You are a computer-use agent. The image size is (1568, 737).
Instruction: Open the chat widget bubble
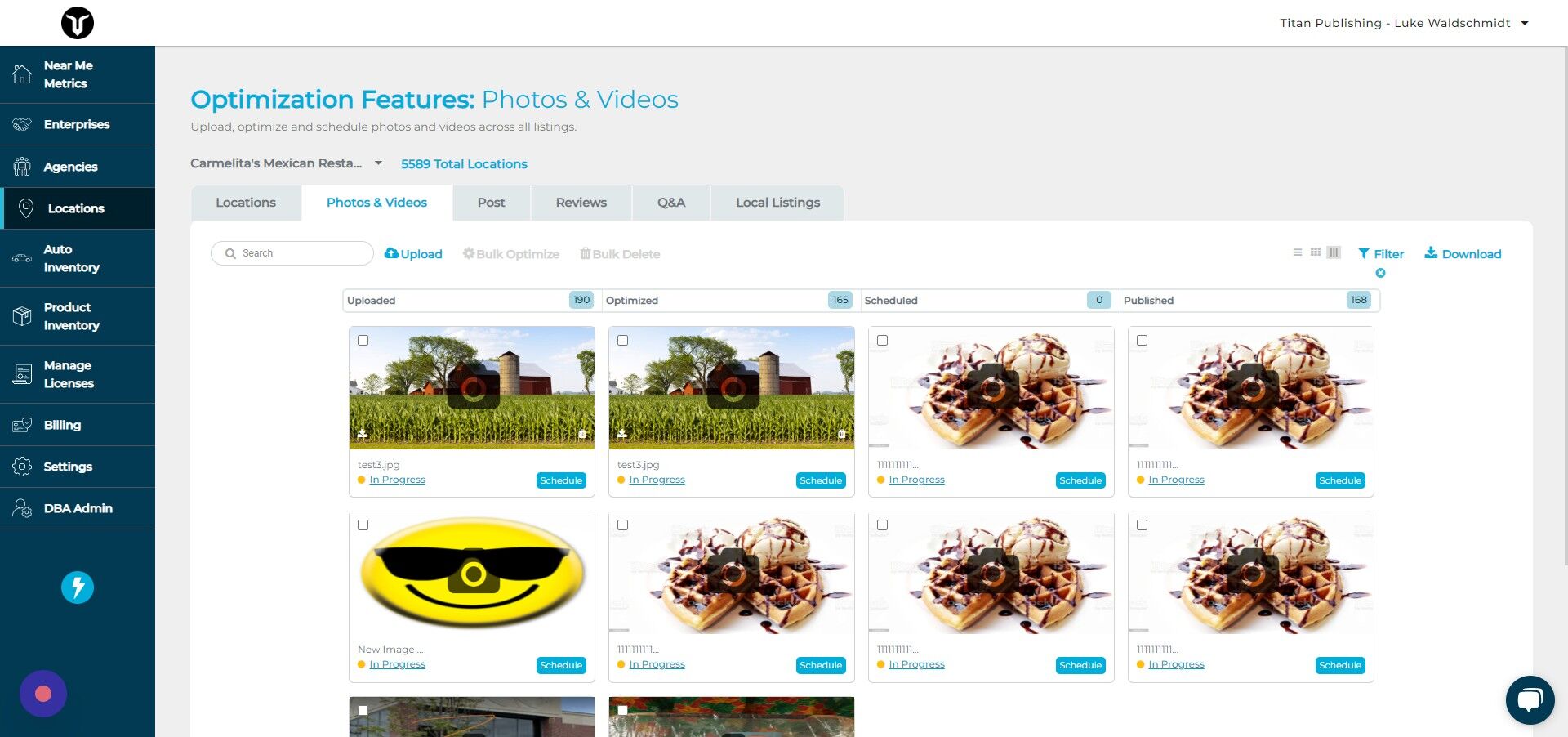(1530, 699)
